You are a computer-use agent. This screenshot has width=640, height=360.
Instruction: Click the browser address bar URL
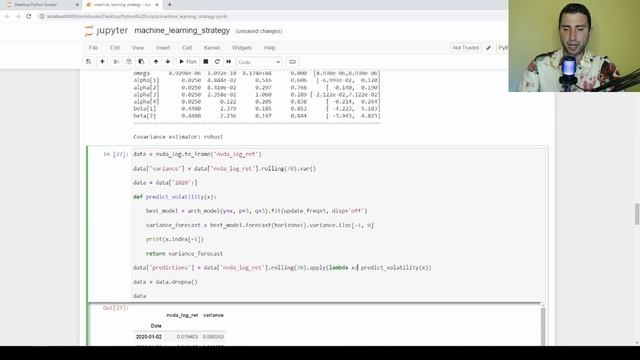[x=137, y=16]
